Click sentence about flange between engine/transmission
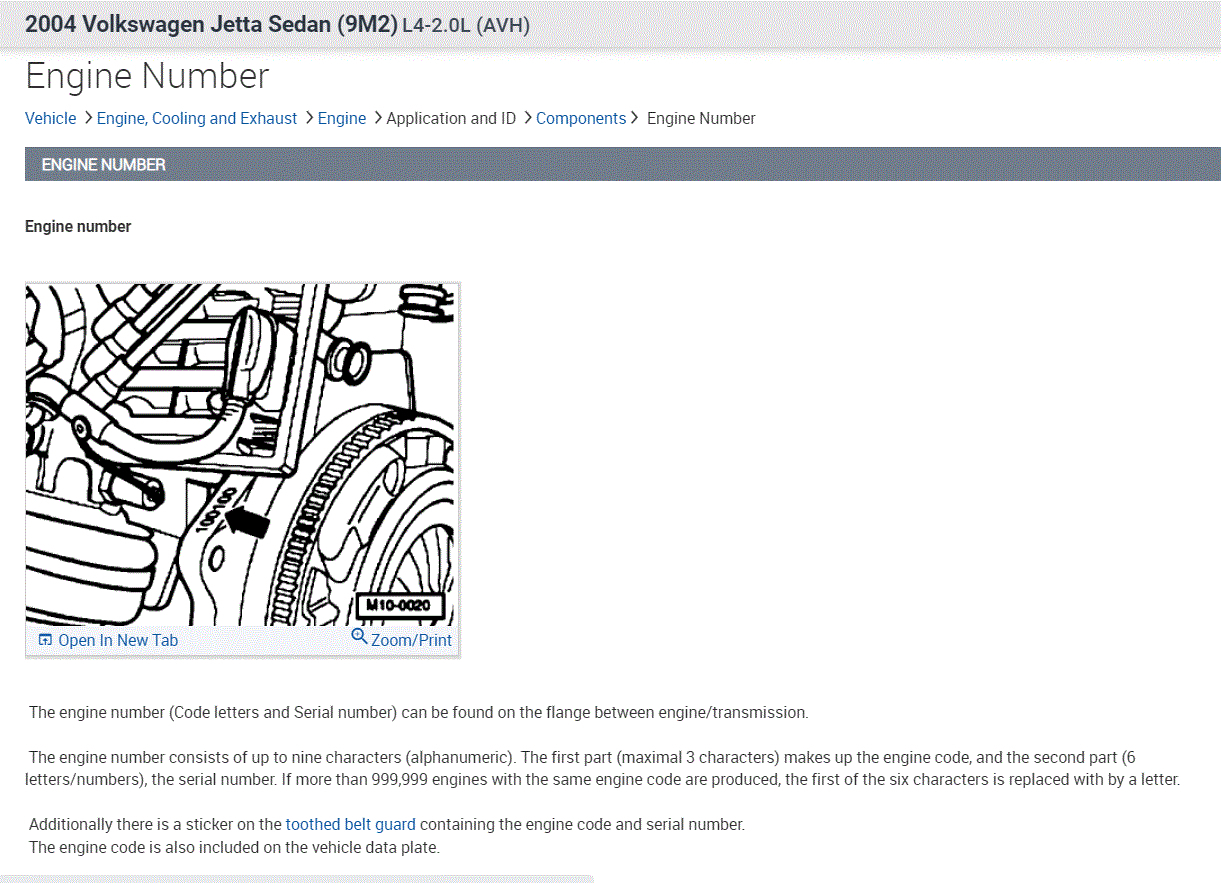 click(418, 713)
